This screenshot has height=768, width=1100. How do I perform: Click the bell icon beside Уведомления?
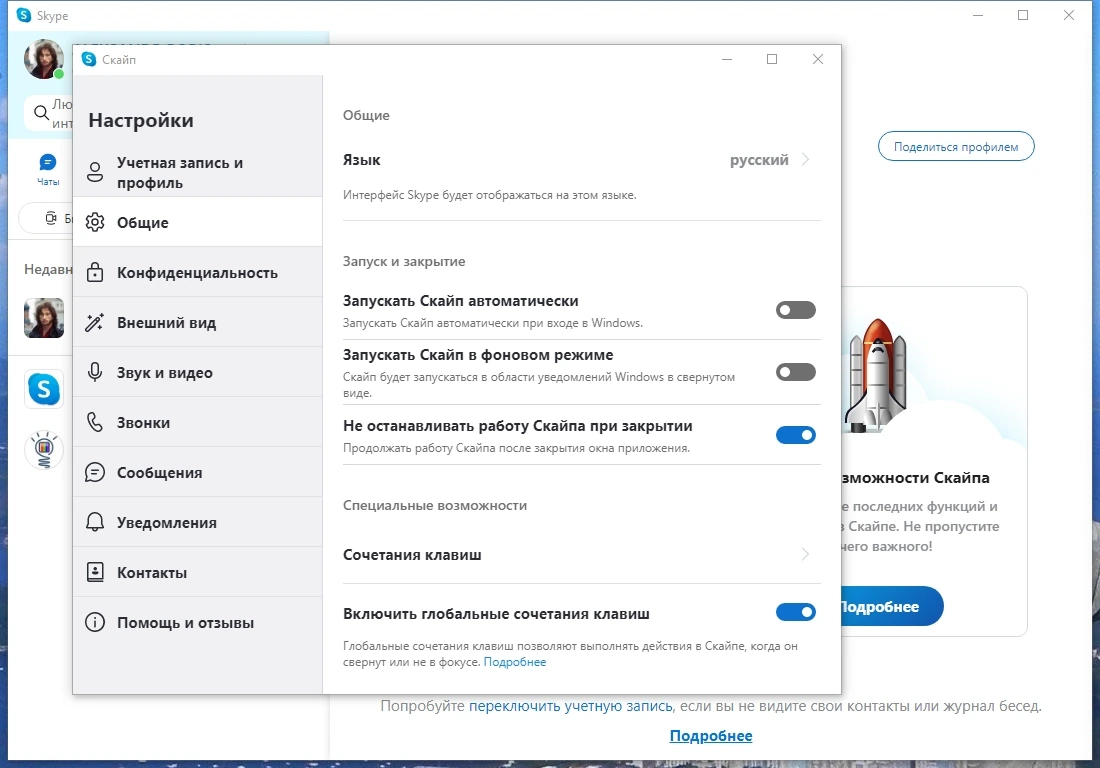point(95,522)
